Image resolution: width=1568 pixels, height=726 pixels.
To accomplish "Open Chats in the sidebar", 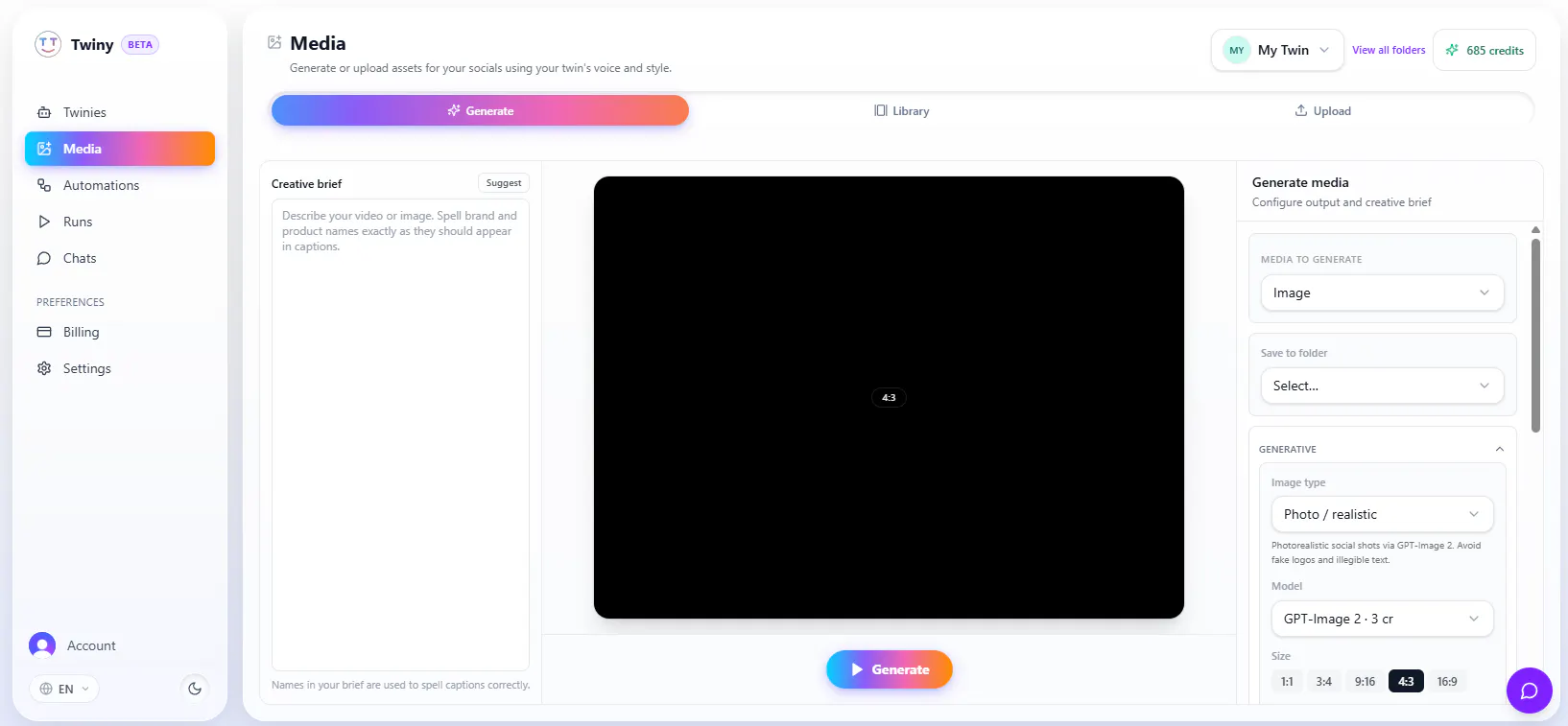I will [x=120, y=258].
